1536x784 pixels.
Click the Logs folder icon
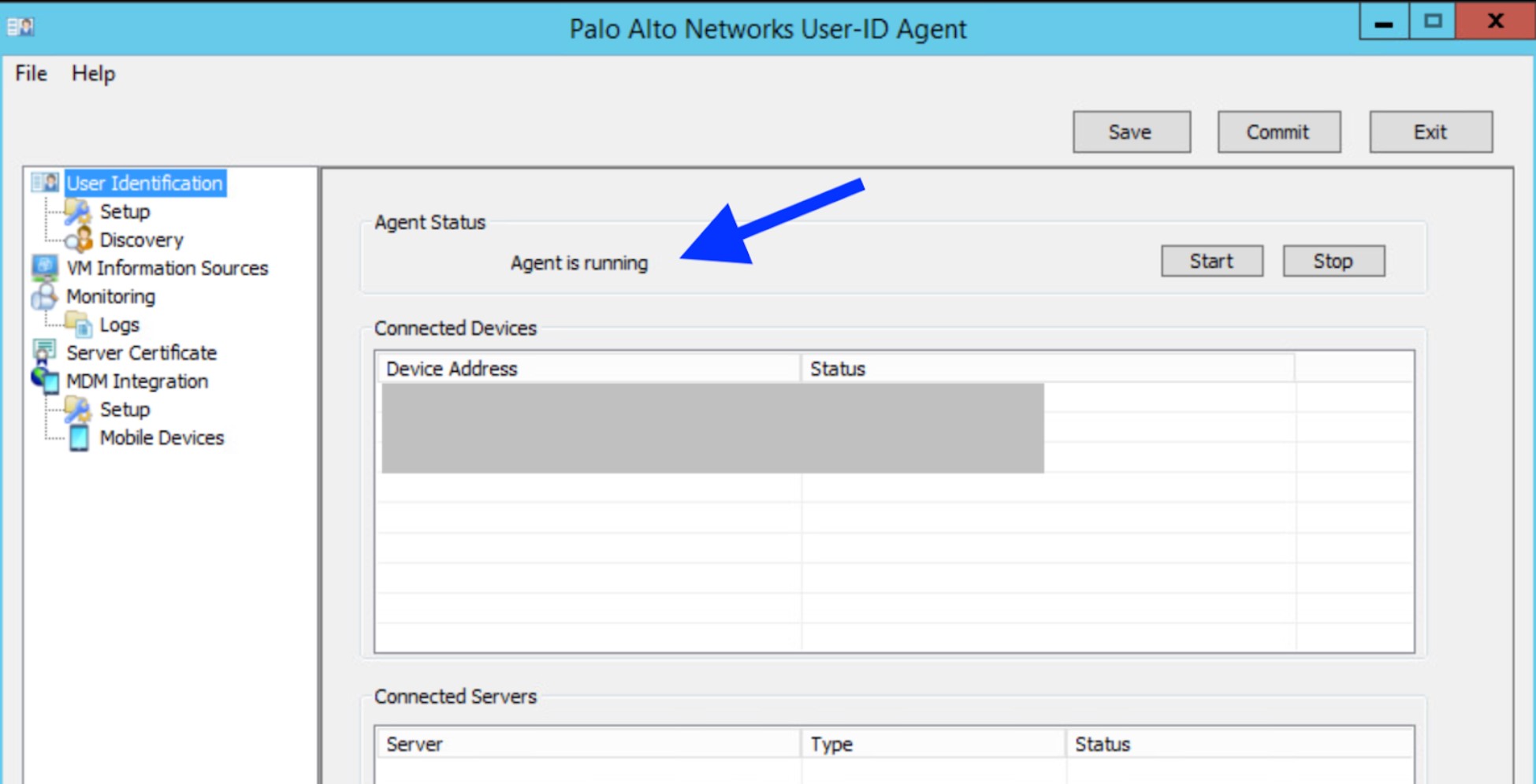click(78, 325)
